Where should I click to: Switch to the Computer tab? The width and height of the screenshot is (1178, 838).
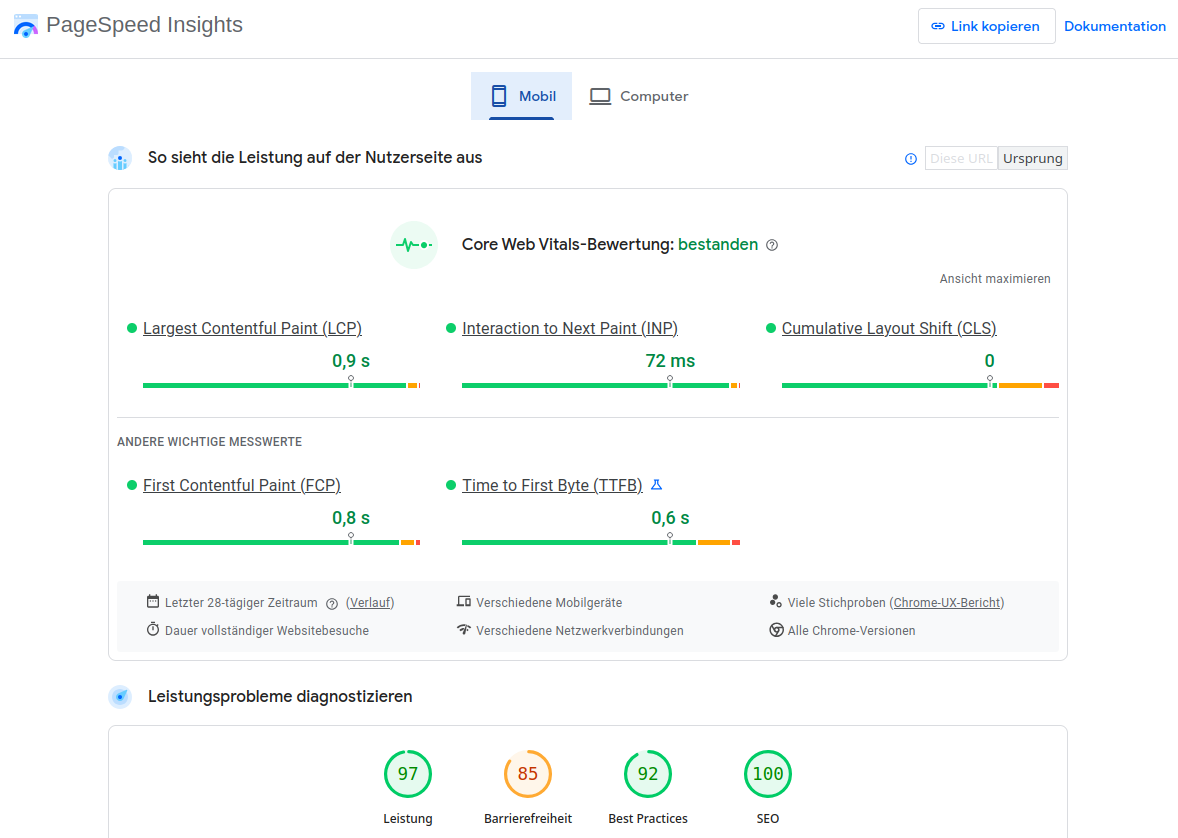click(639, 97)
